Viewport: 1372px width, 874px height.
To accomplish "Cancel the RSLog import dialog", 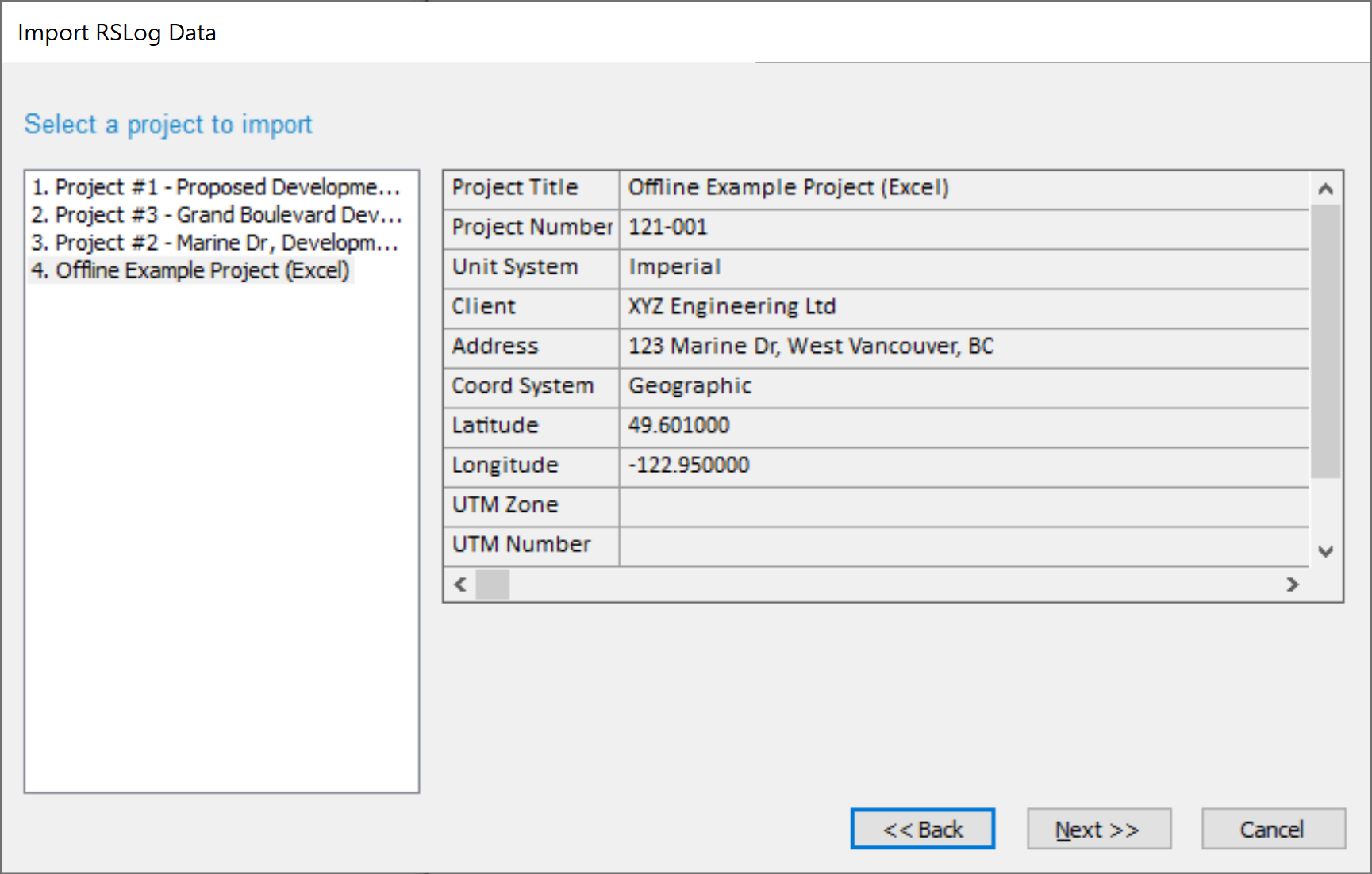I will tap(1273, 829).
